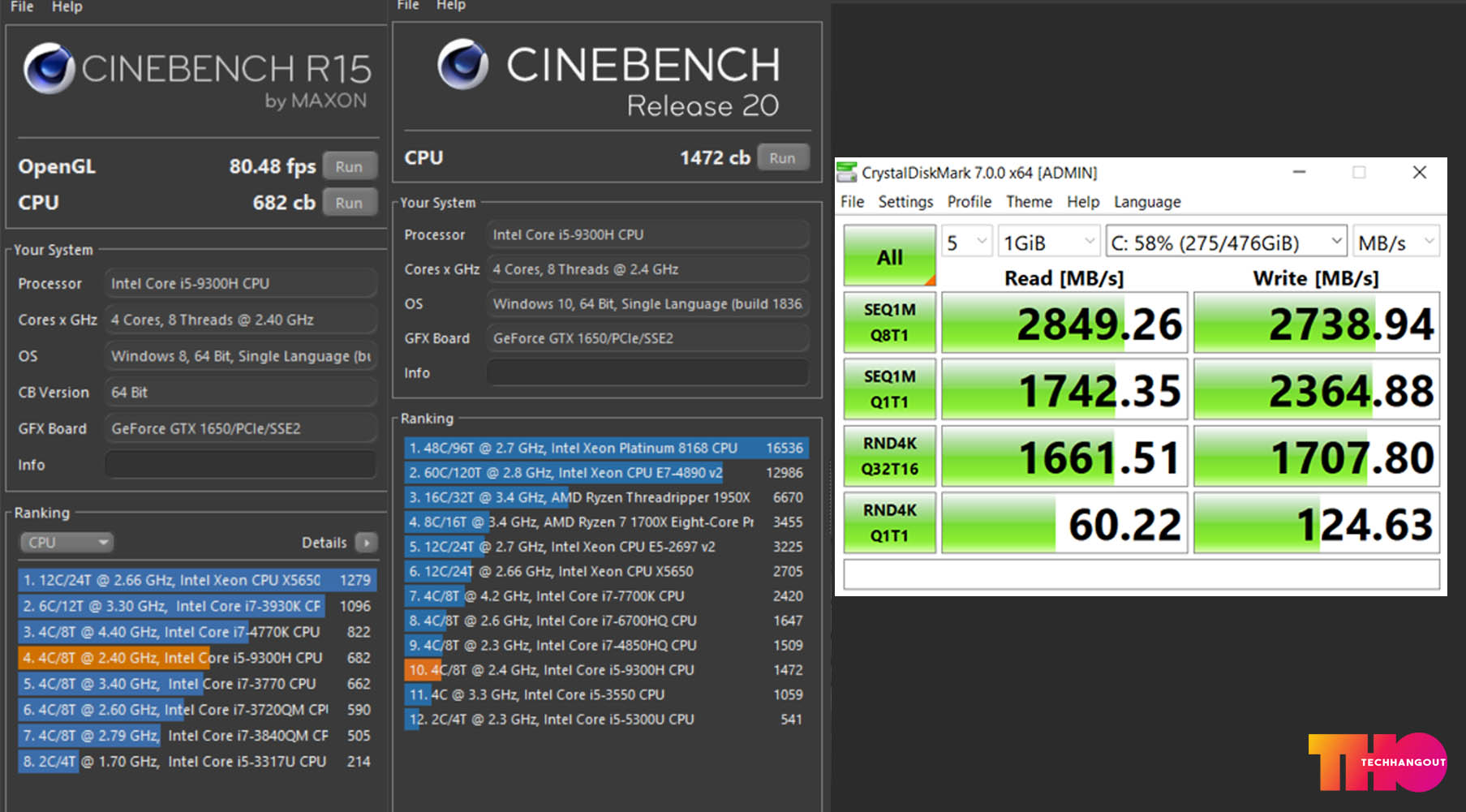Select R15 ranking row Core i7-3840QM

coord(196,736)
